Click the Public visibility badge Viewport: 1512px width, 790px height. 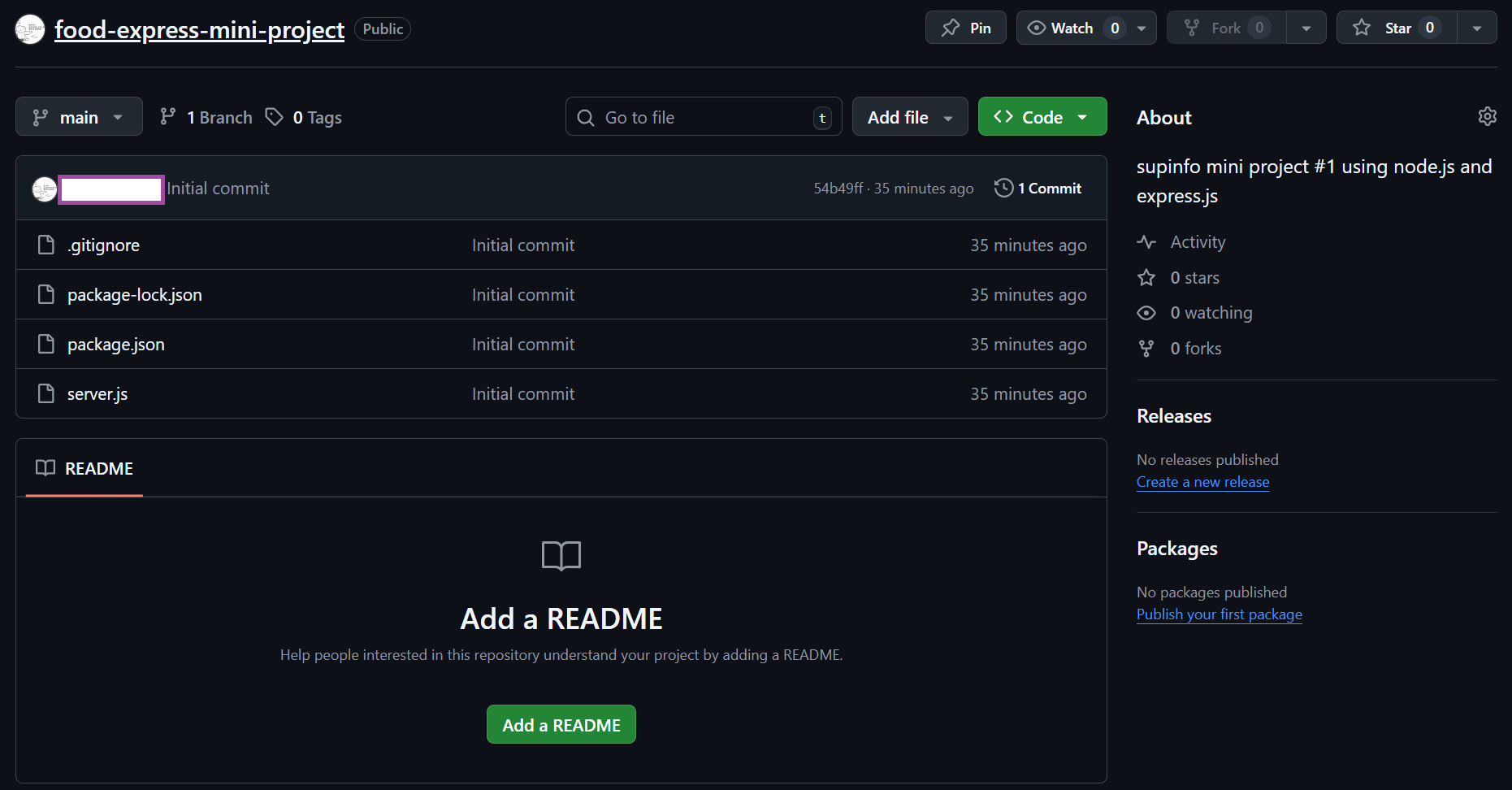[383, 29]
